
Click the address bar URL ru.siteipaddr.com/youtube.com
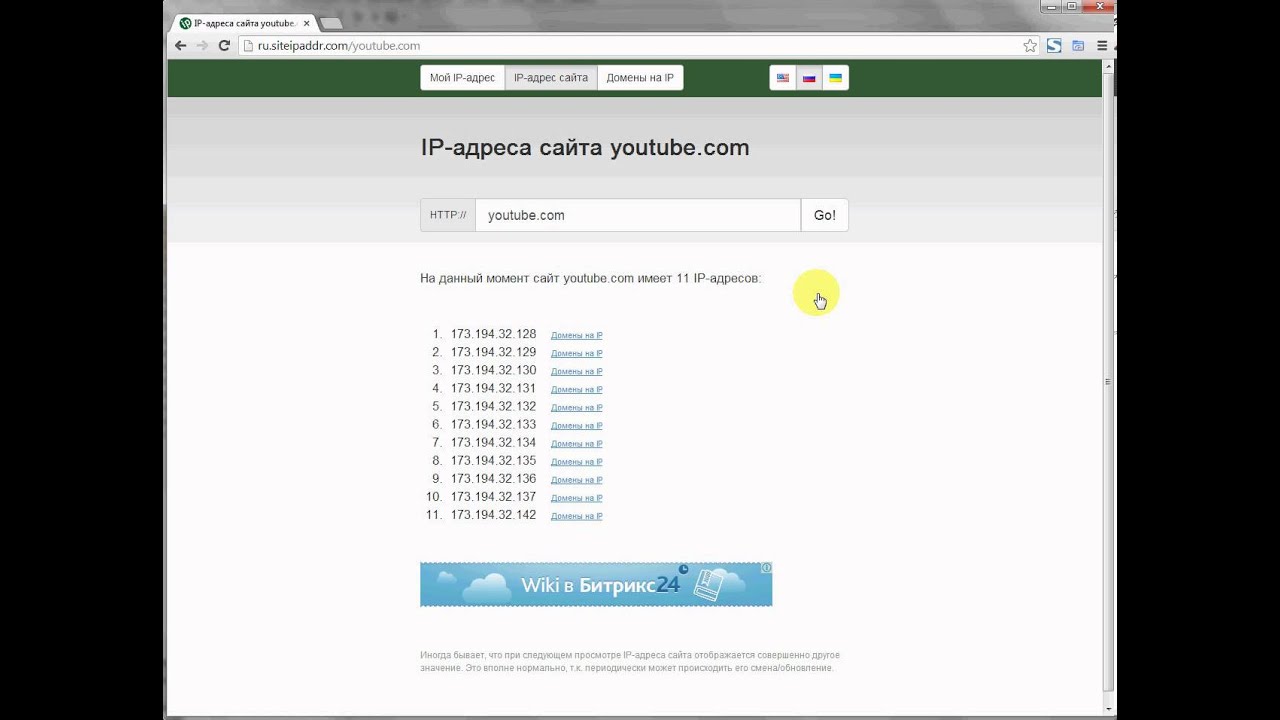tap(339, 46)
